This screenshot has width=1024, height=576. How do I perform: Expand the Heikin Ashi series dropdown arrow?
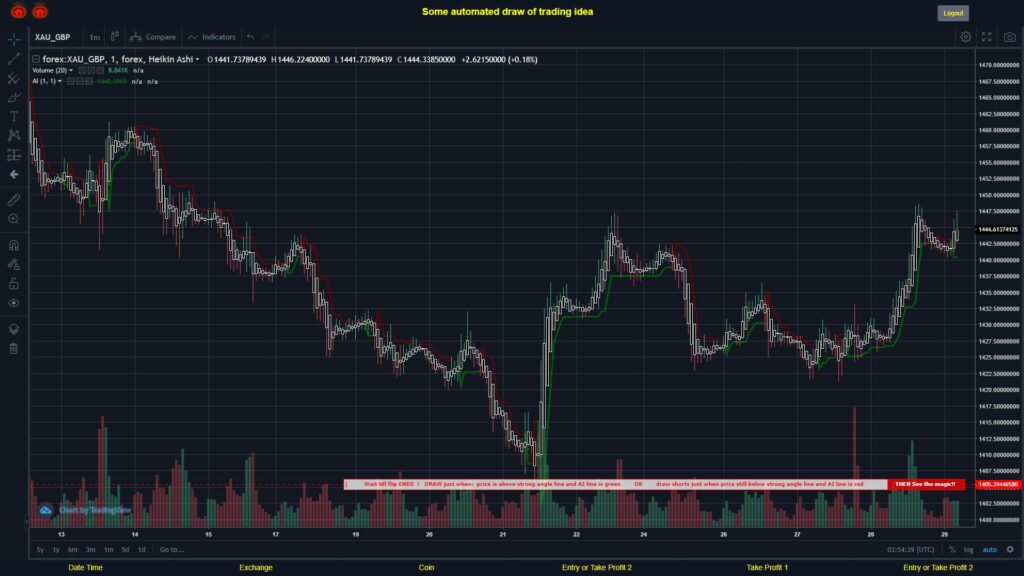click(197, 59)
